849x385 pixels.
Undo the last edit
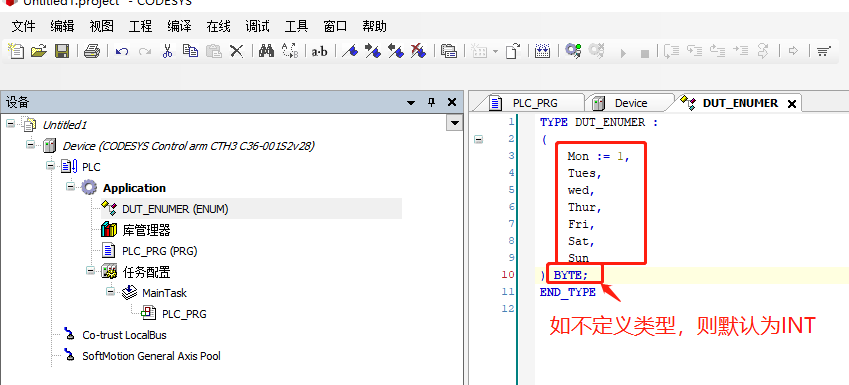(x=122, y=52)
